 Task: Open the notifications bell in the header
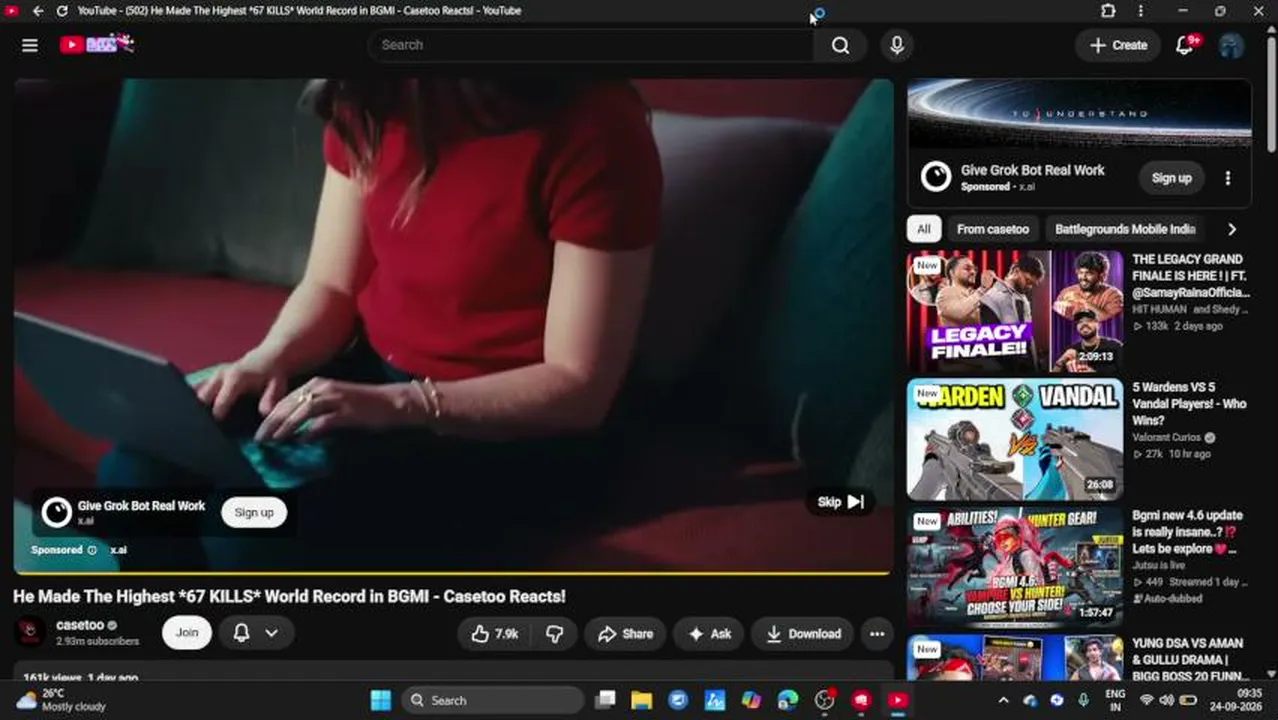tap(1185, 45)
